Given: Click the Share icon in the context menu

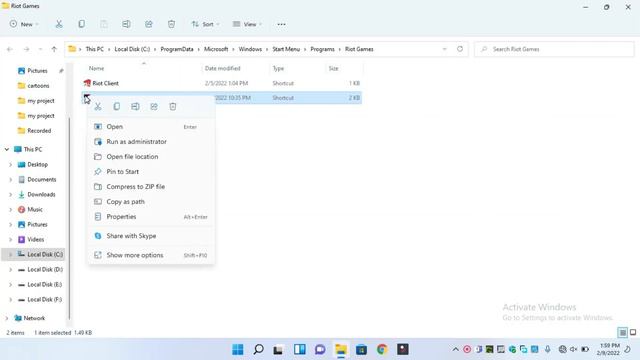Looking at the screenshot, I should pyautogui.click(x=154, y=107).
